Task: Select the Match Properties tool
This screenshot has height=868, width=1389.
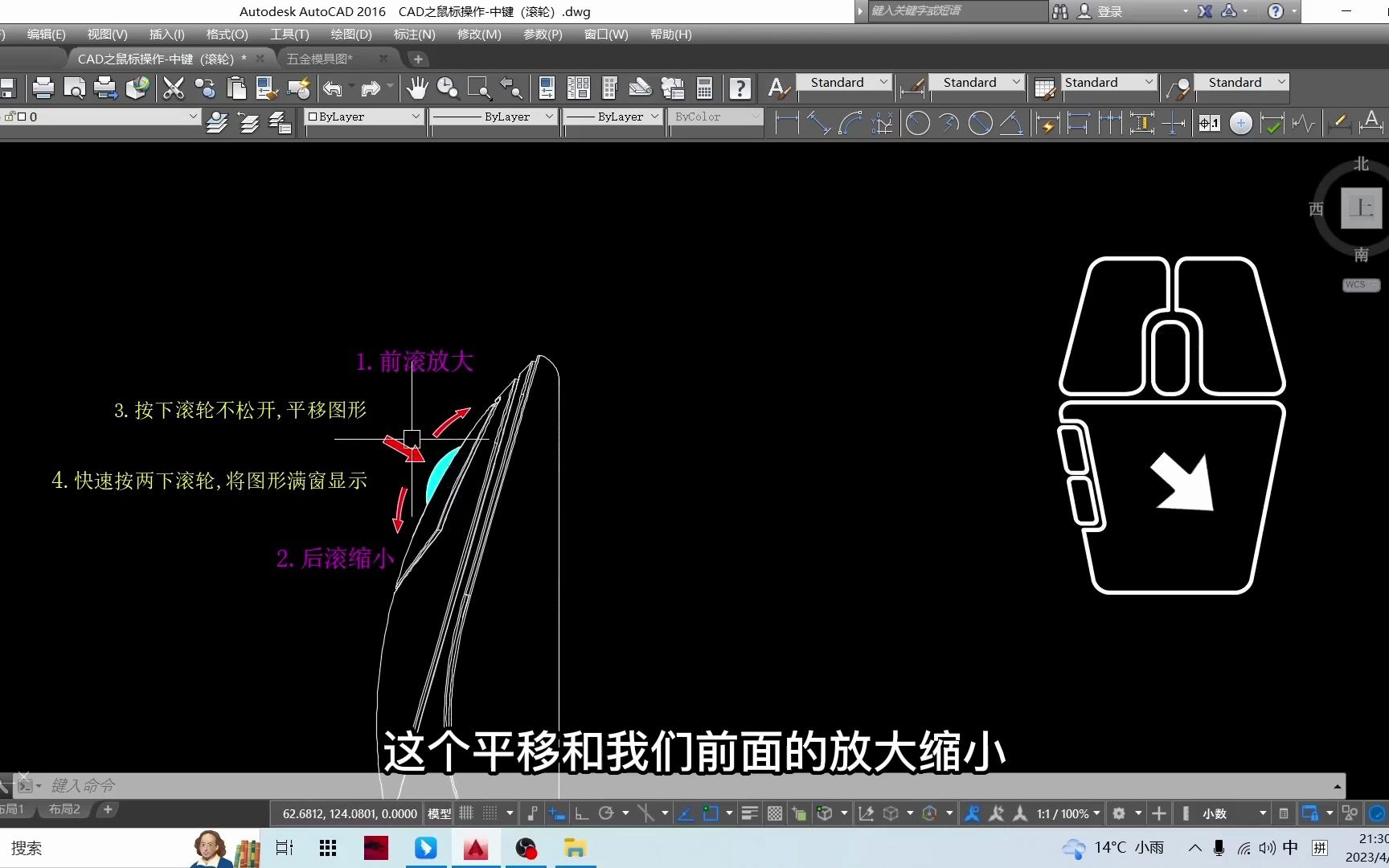Action: pyautogui.click(x=266, y=88)
